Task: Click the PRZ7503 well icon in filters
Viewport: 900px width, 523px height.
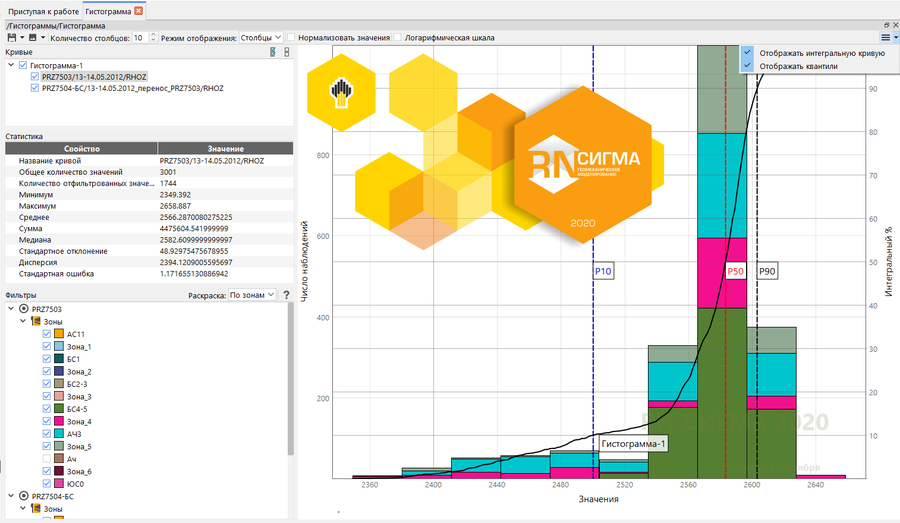Action: (23, 309)
